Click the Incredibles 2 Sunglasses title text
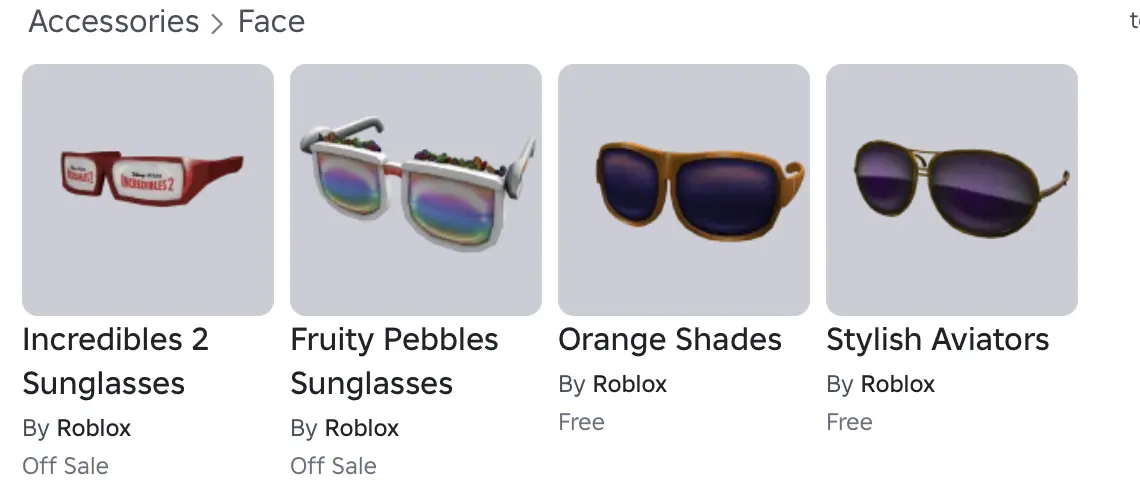This screenshot has height=504, width=1140. tap(115, 361)
